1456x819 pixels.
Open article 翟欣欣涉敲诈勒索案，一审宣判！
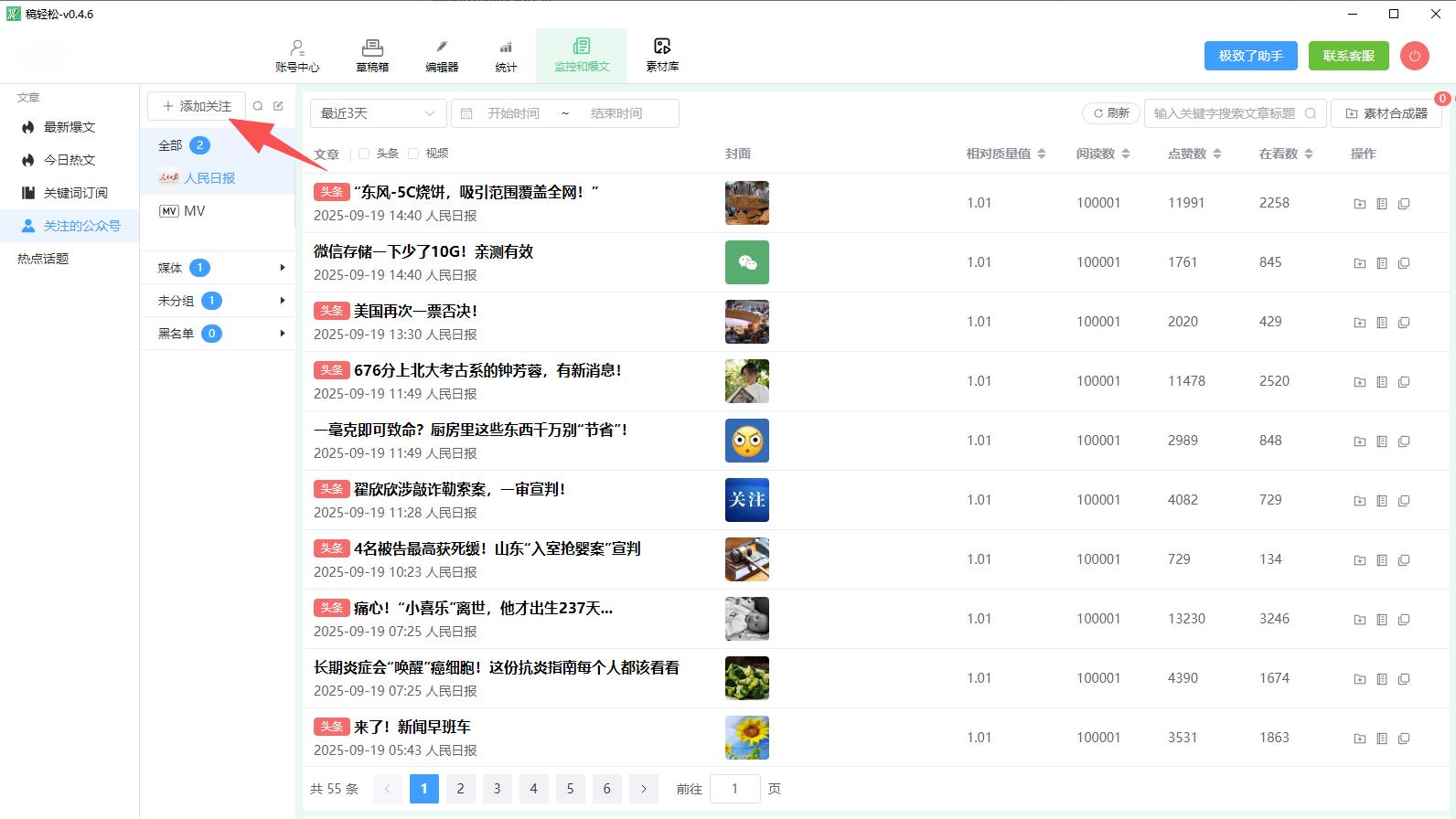click(459, 489)
